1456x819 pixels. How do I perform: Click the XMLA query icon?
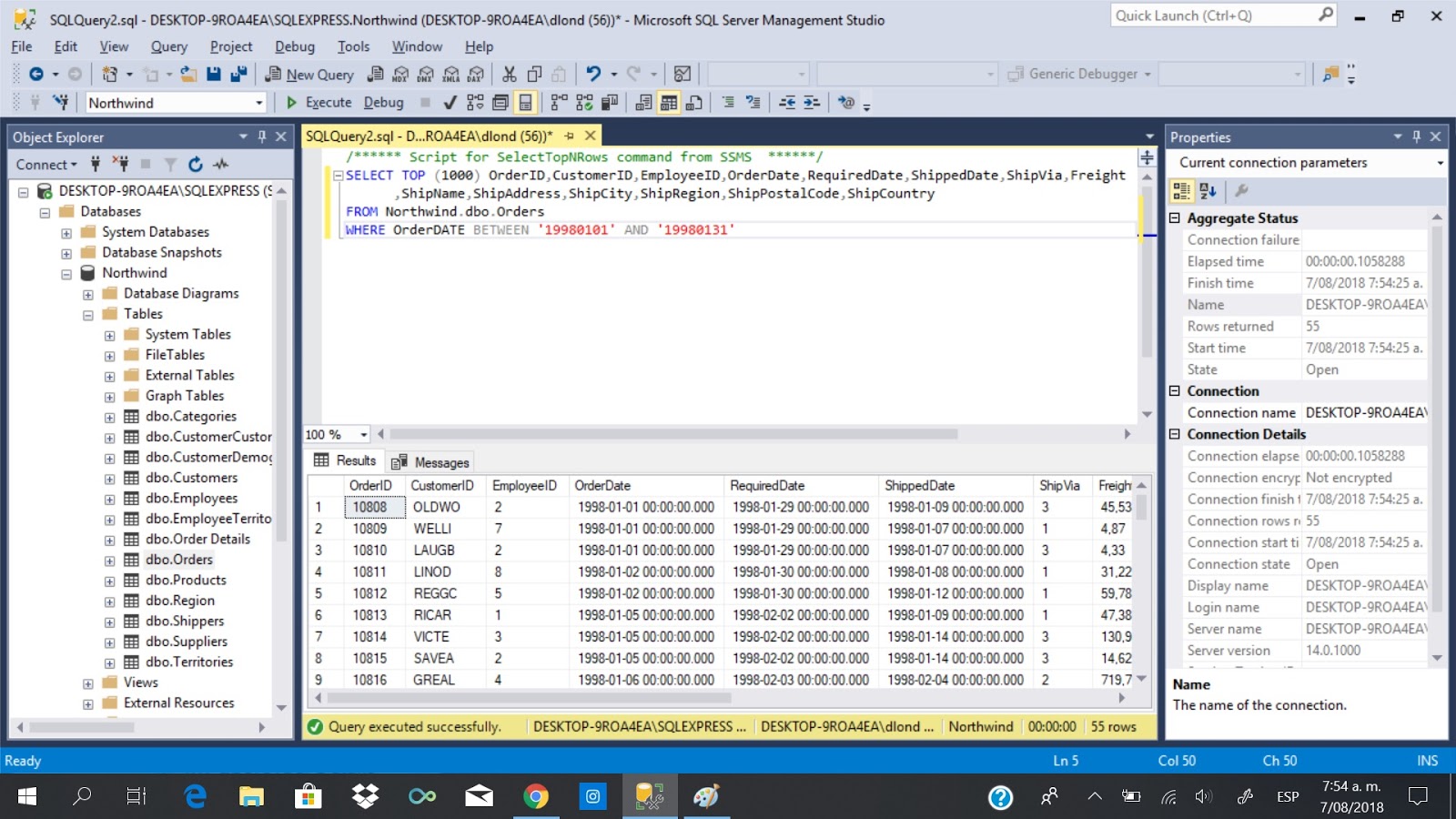point(450,75)
